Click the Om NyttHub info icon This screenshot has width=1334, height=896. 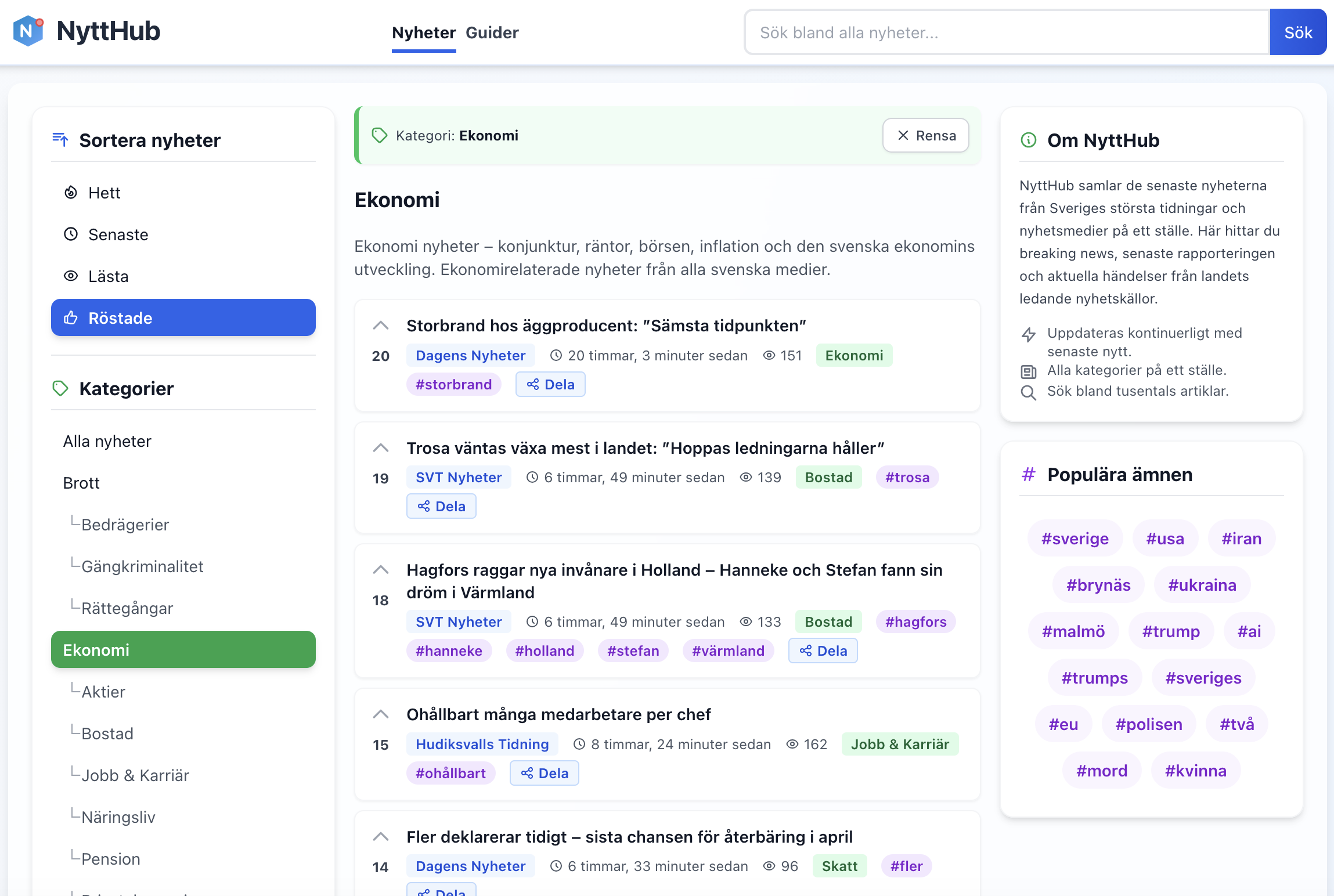click(1028, 140)
